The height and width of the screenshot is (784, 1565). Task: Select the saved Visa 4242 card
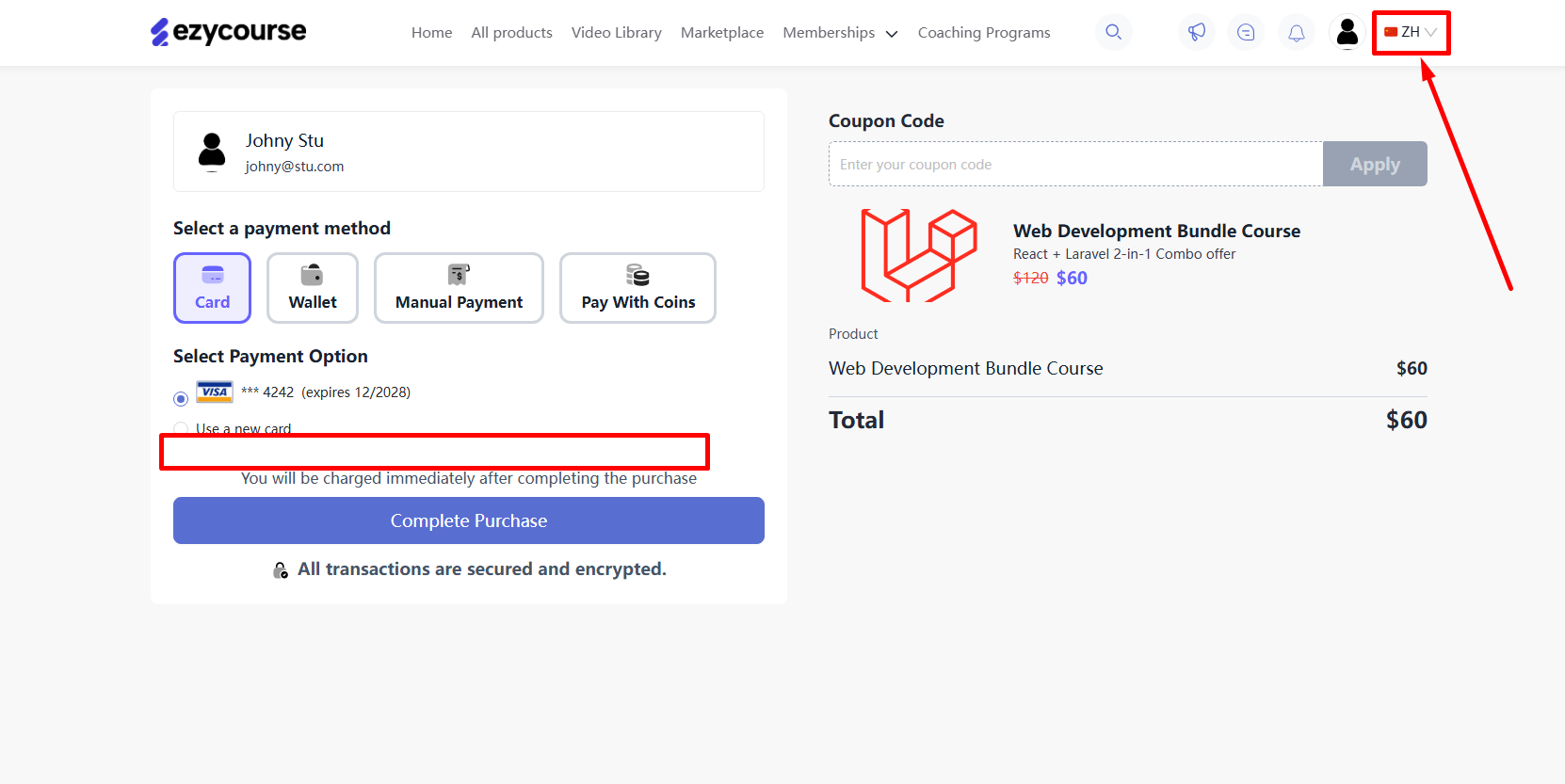tap(181, 399)
